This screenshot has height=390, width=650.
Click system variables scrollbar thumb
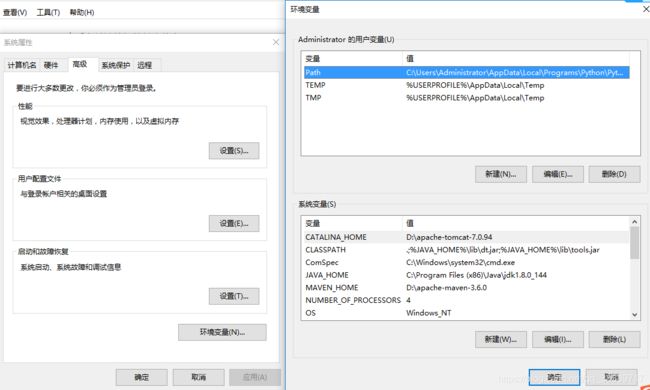[x=635, y=243]
